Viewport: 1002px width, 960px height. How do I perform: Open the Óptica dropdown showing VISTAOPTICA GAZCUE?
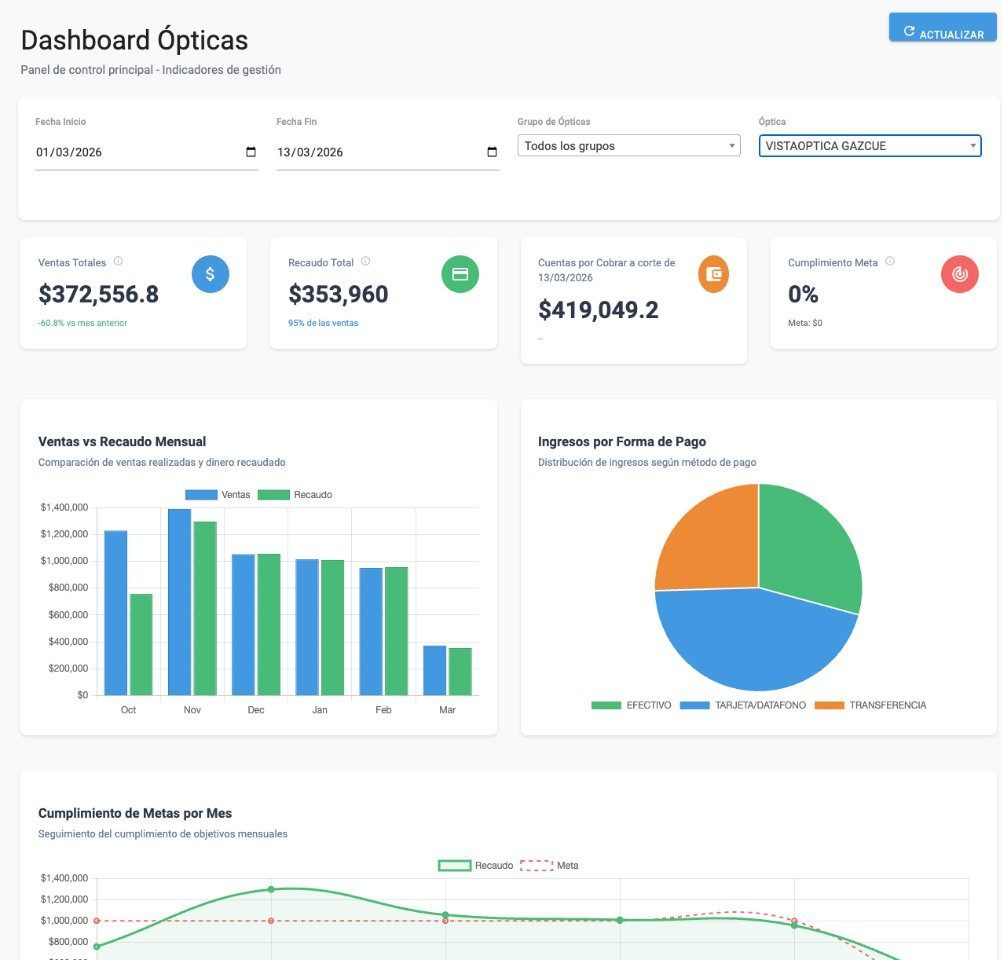point(868,145)
